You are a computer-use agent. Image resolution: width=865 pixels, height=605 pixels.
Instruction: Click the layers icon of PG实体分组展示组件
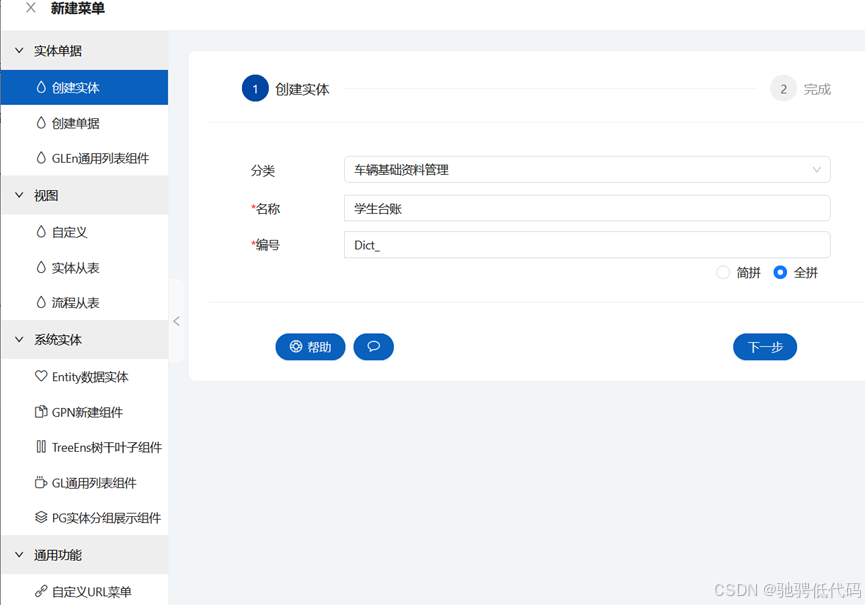coord(41,517)
